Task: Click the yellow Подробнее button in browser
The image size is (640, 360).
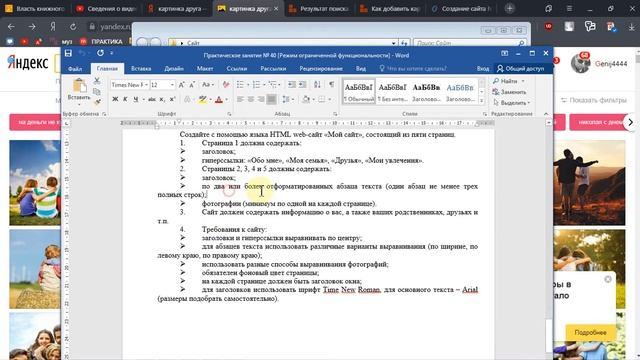Action: [x=590, y=332]
